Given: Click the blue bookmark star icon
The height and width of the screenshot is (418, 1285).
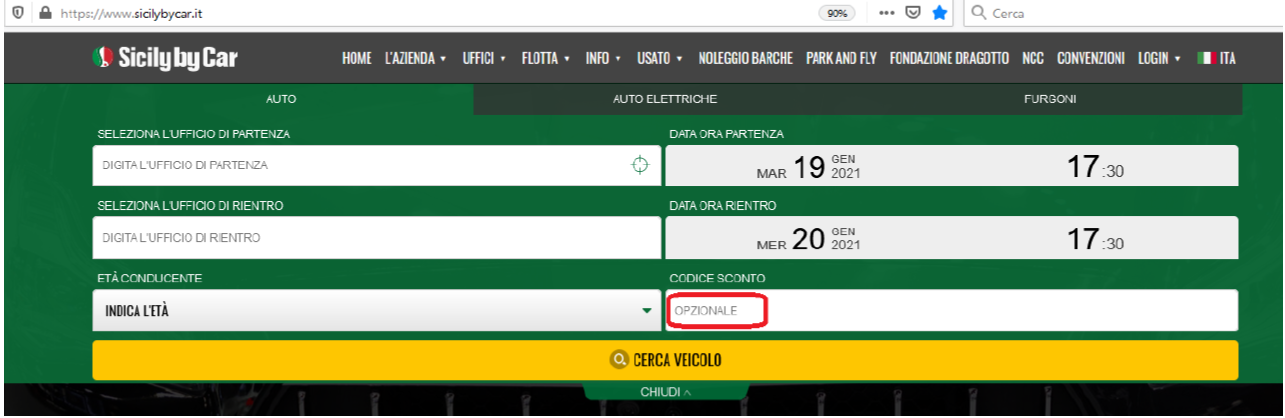Looking at the screenshot, I should tap(939, 13).
